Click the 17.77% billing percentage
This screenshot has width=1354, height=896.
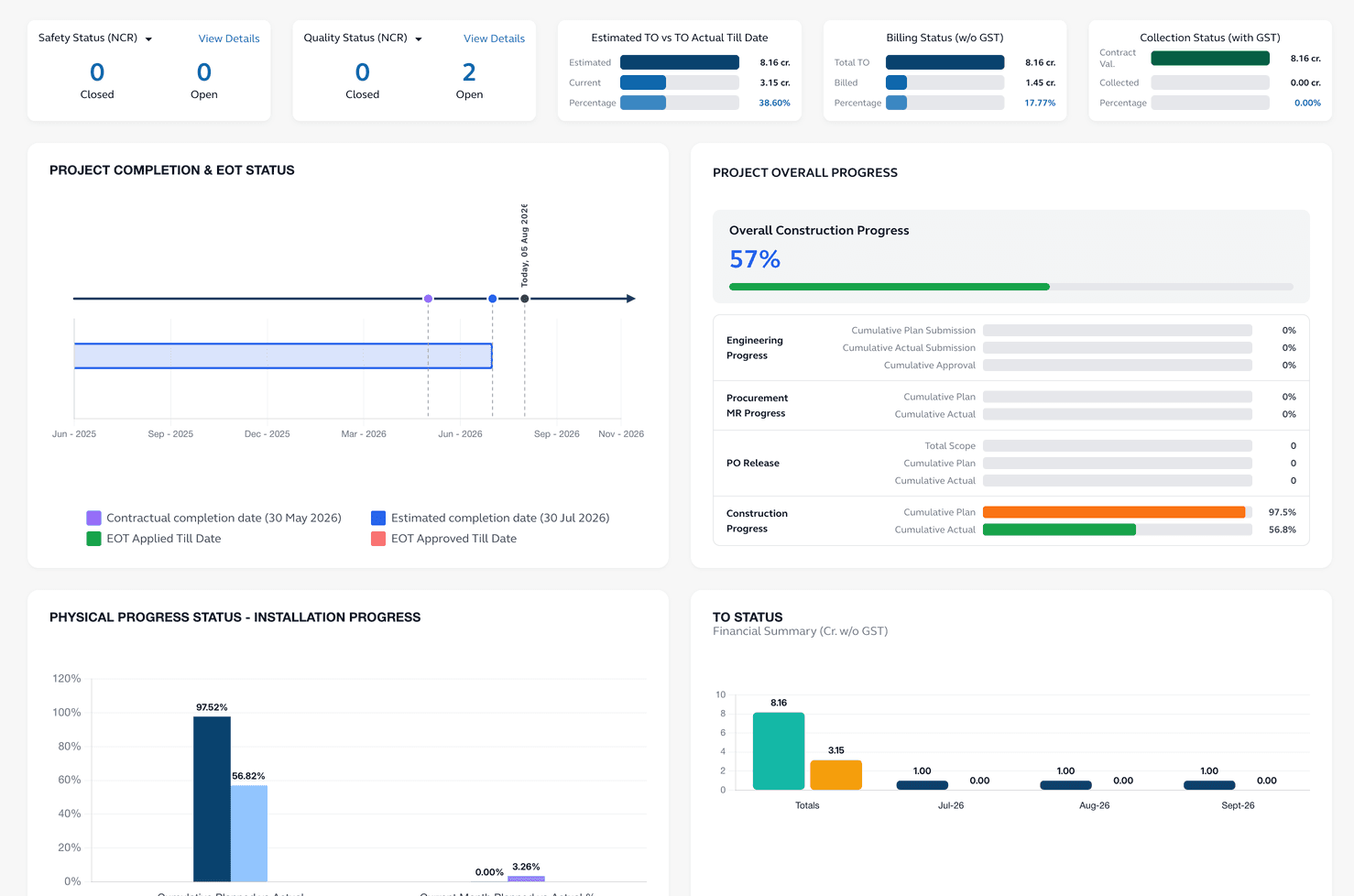point(1040,103)
